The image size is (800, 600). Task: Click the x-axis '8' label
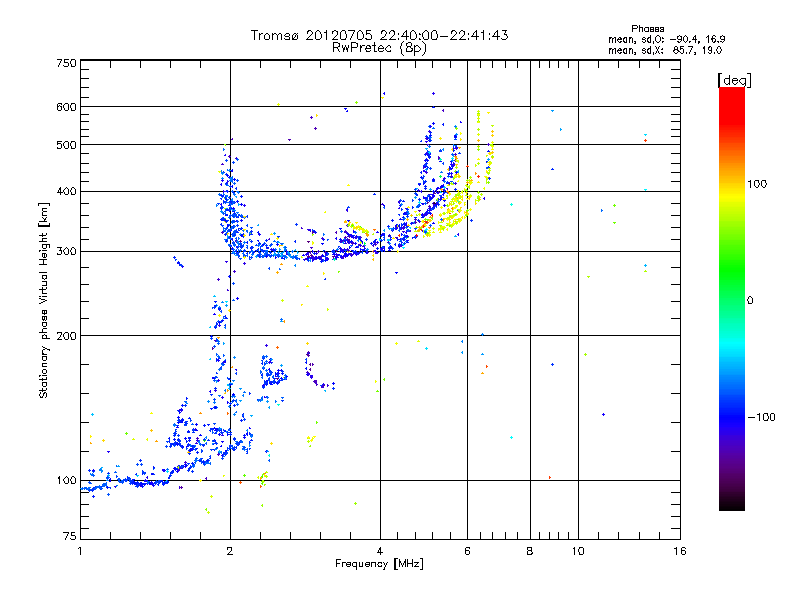530,551
